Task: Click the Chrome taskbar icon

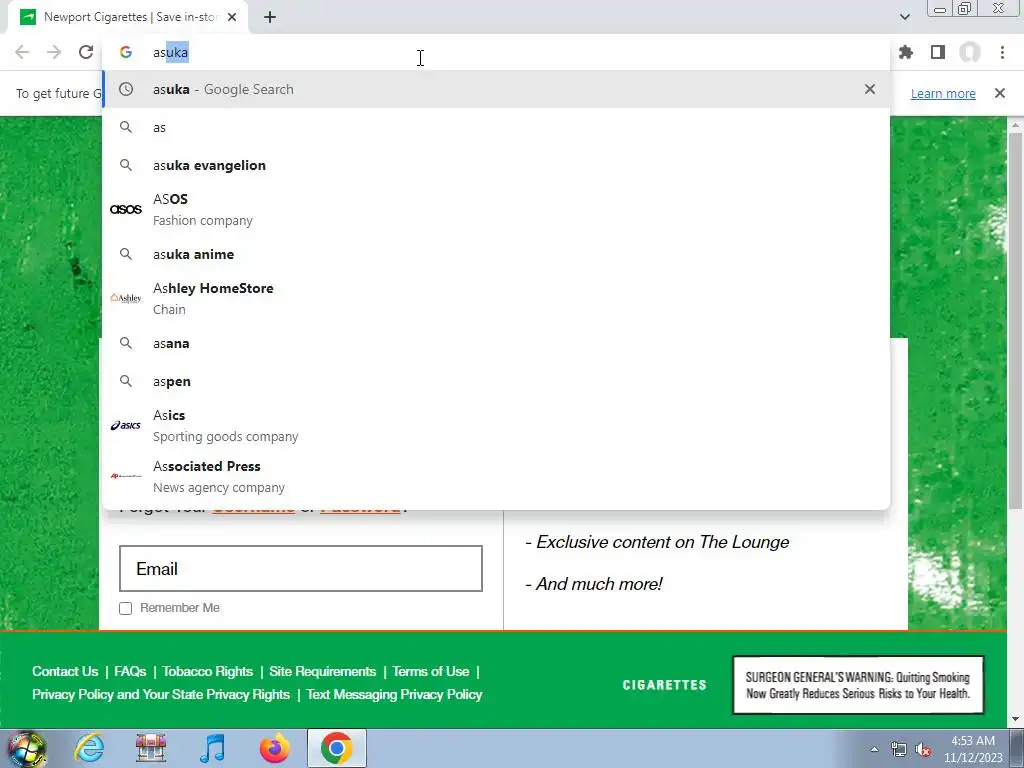Action: [x=336, y=748]
